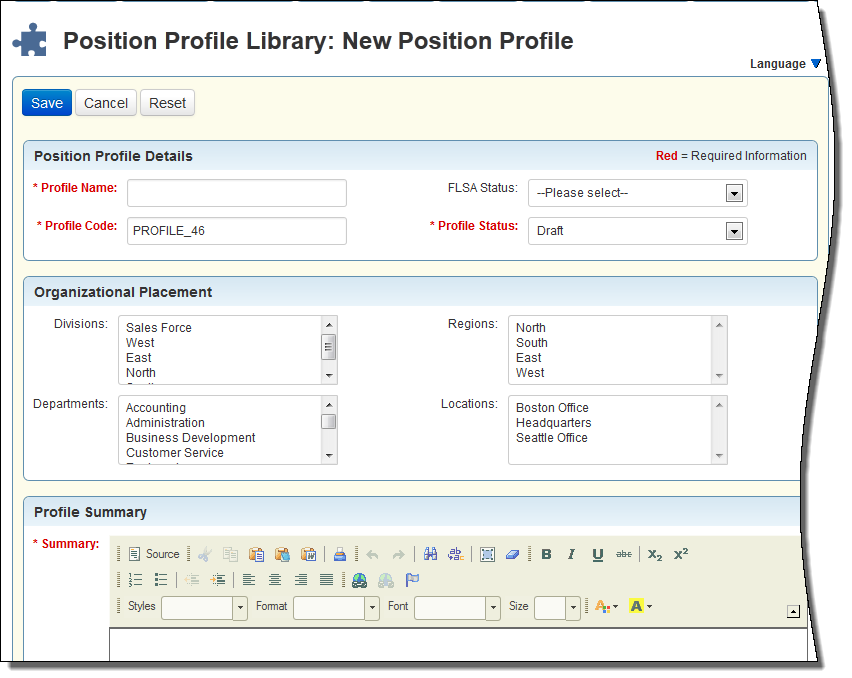
Task: Click Paste as plain text icon
Action: coord(283,554)
